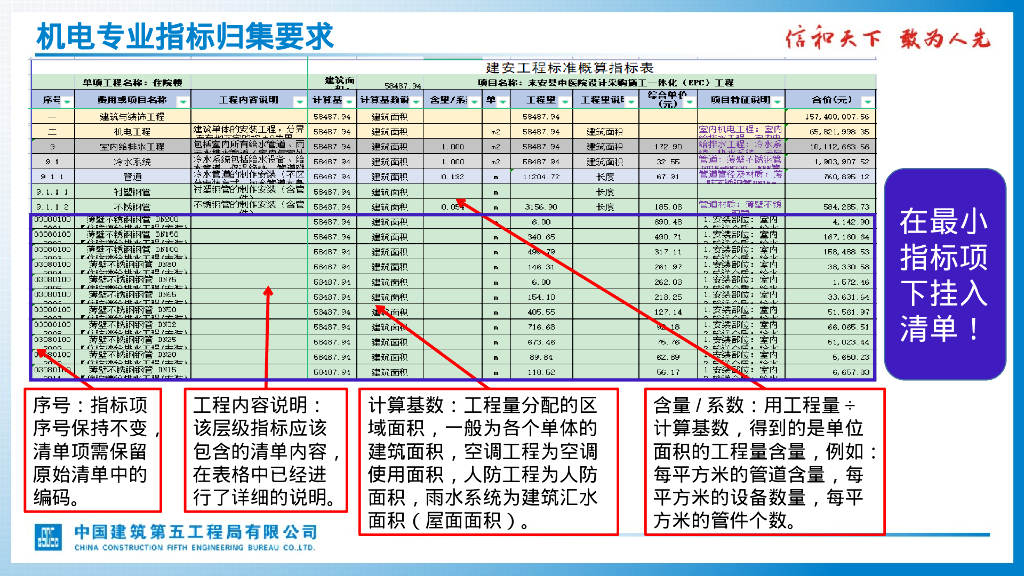Select the 衬塑钢管 name cell
Viewport: 1024px width, 576px height.
click(133, 192)
